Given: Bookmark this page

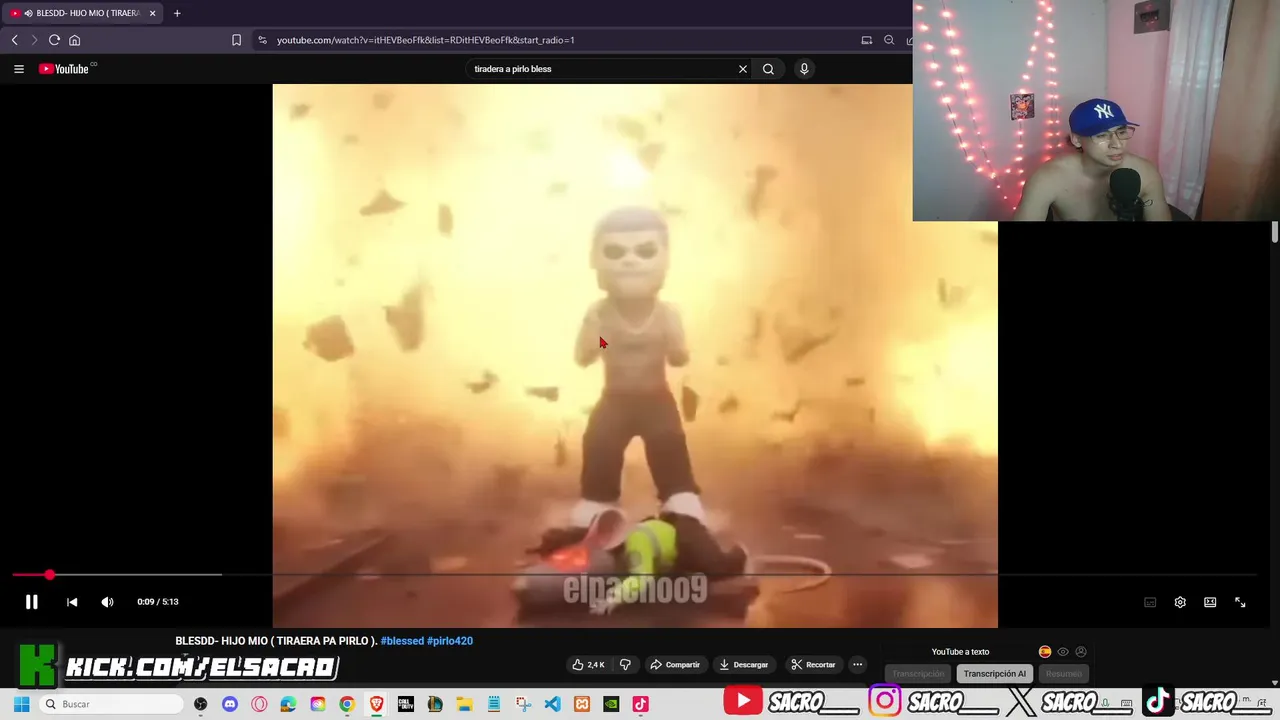Looking at the screenshot, I should pyautogui.click(x=236, y=40).
